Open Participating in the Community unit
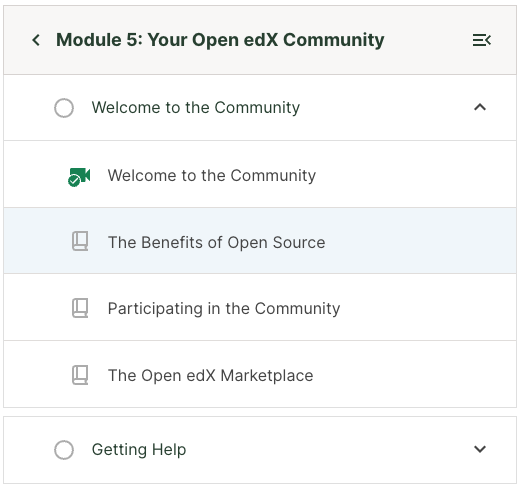The image size is (521, 490). [224, 309]
